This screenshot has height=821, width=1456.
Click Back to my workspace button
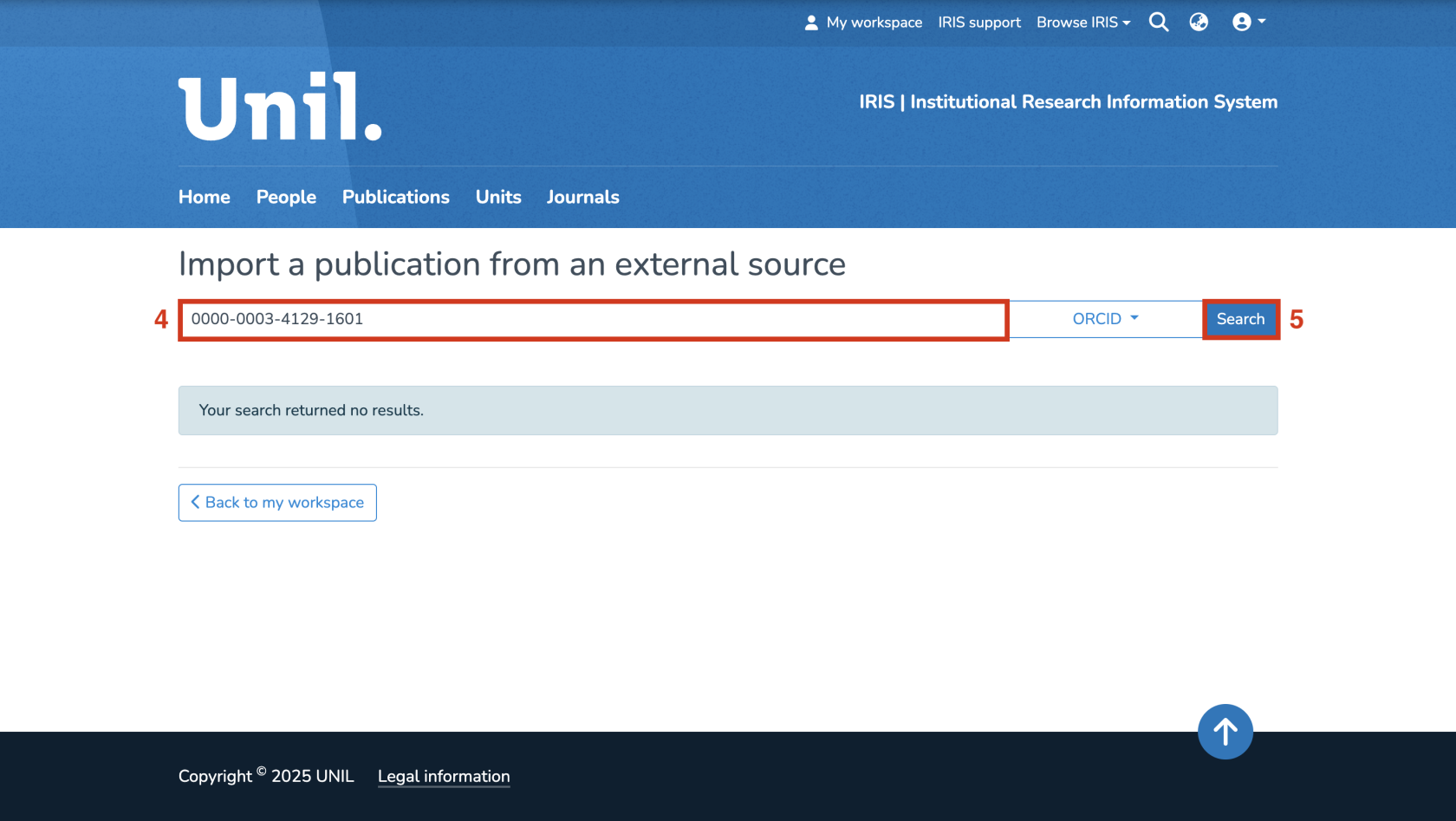coord(277,503)
